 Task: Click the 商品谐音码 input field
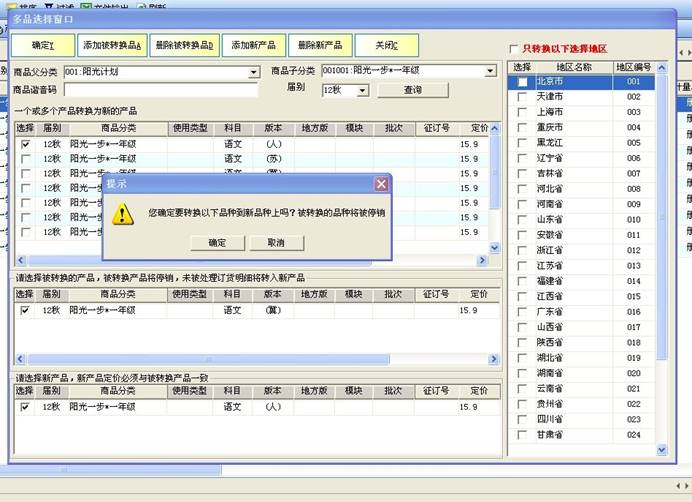point(160,90)
